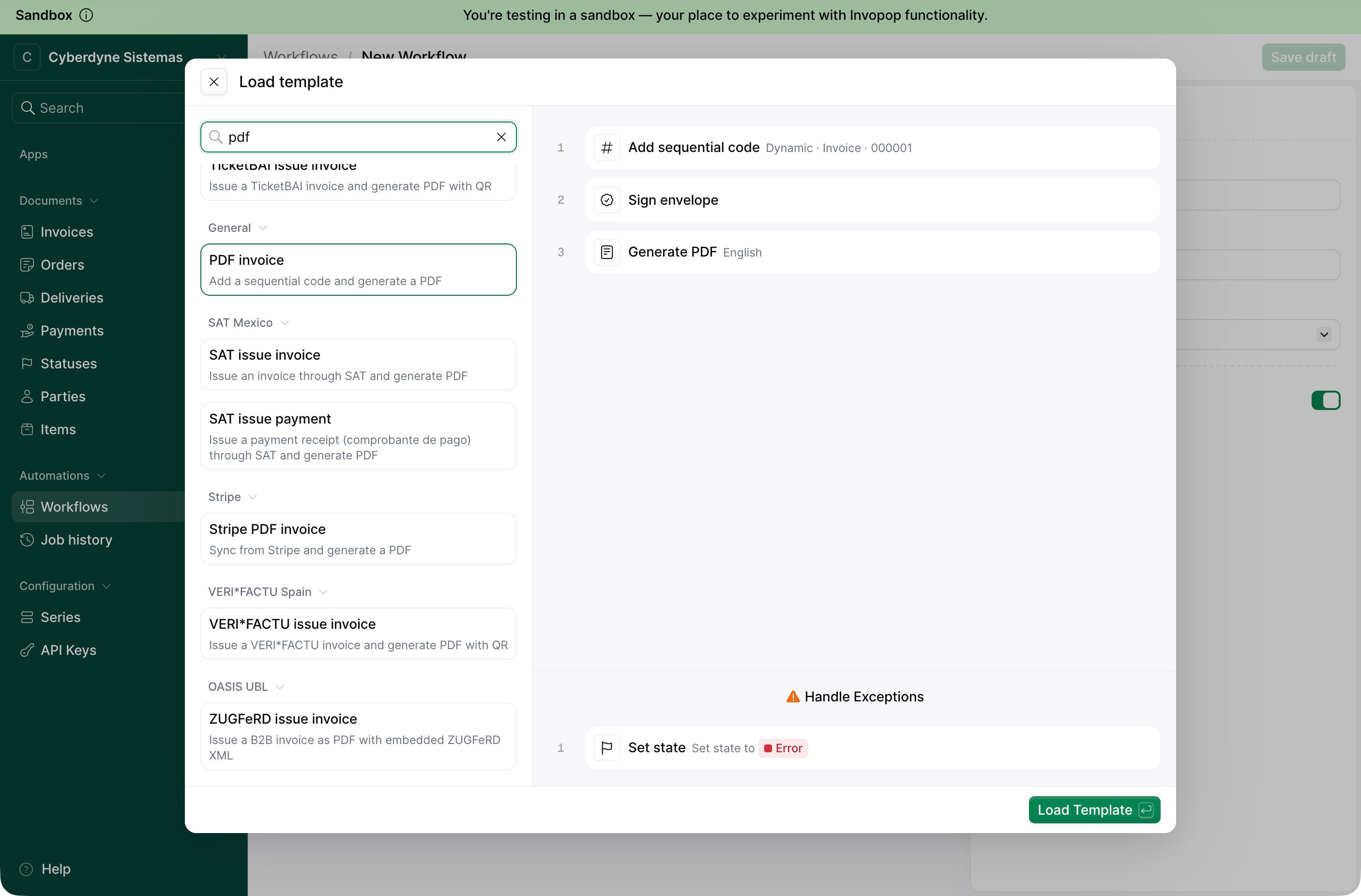
Task: Click the Generate PDF document icon
Action: 607,252
